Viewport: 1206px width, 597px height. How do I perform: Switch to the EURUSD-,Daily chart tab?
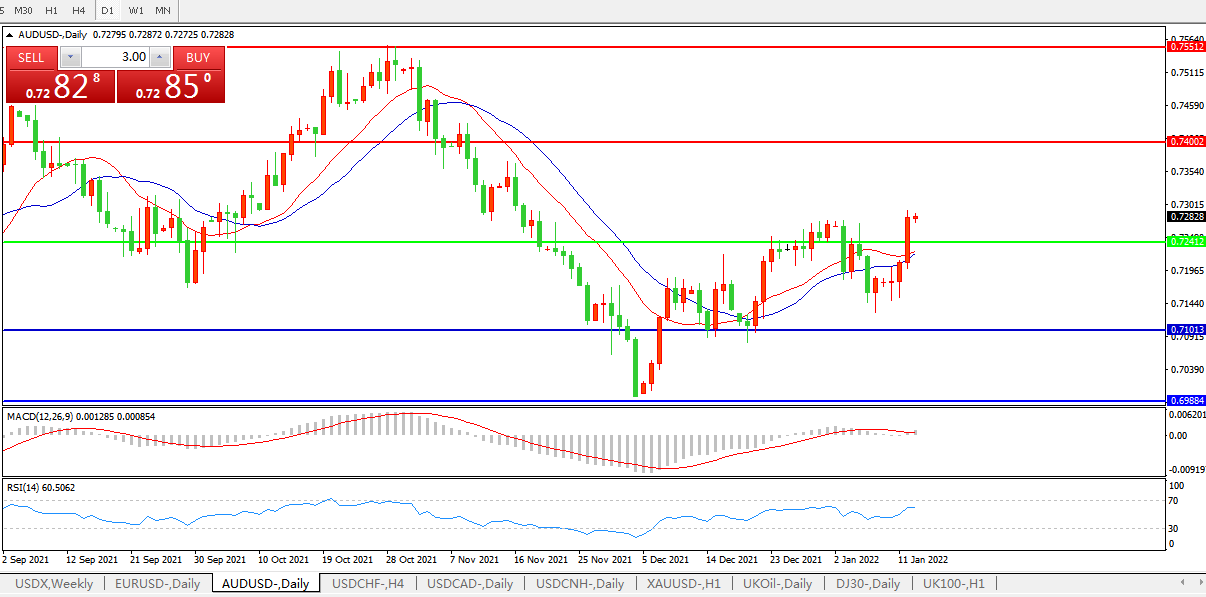[157, 584]
